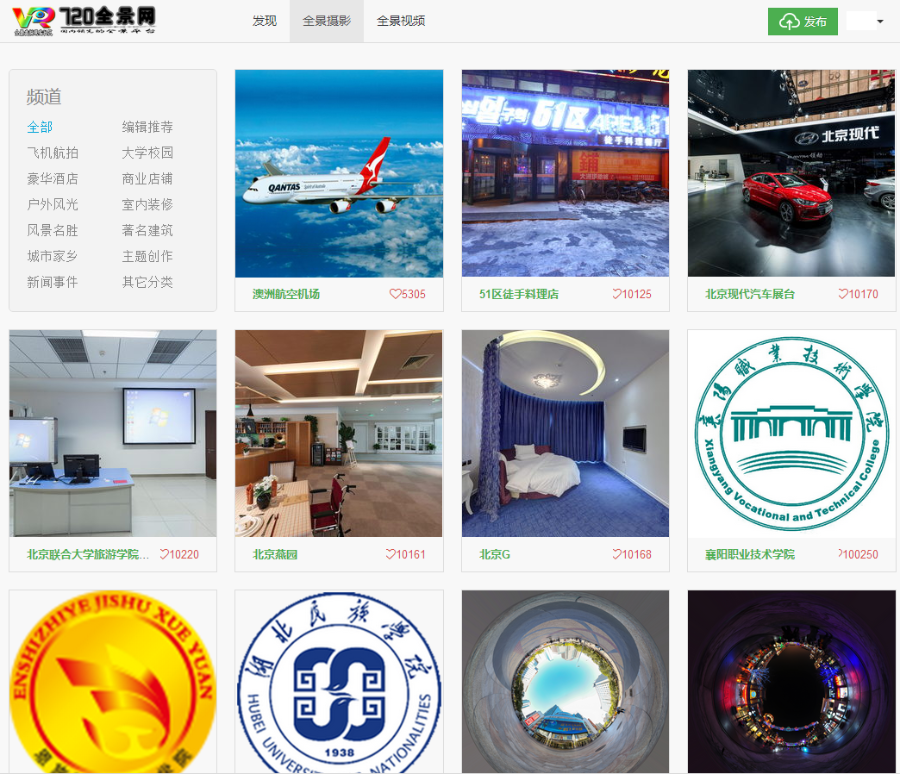Switch to the 发现 tab
The image size is (900, 774).
(x=264, y=20)
